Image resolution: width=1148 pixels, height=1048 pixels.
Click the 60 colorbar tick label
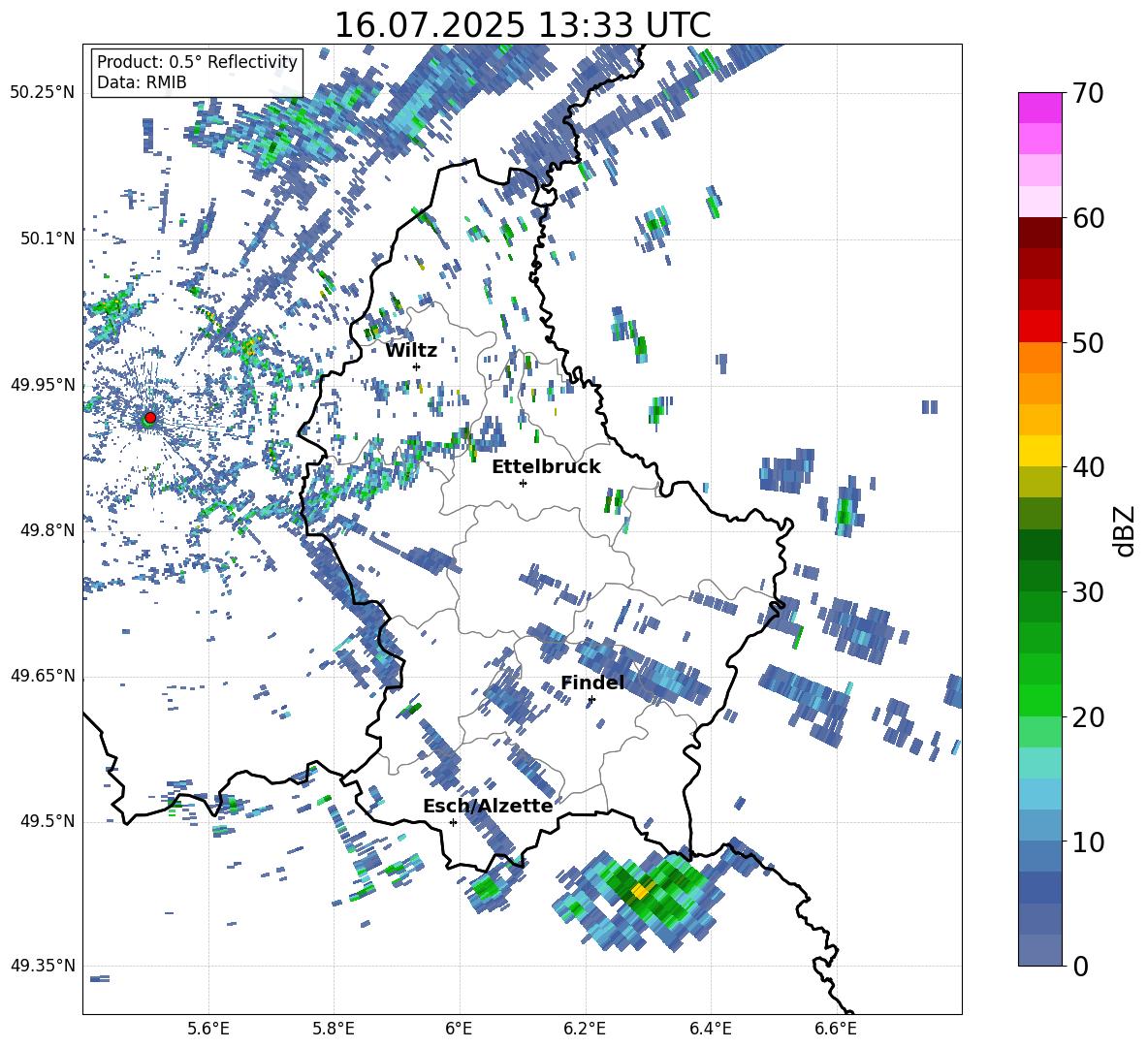(1088, 218)
